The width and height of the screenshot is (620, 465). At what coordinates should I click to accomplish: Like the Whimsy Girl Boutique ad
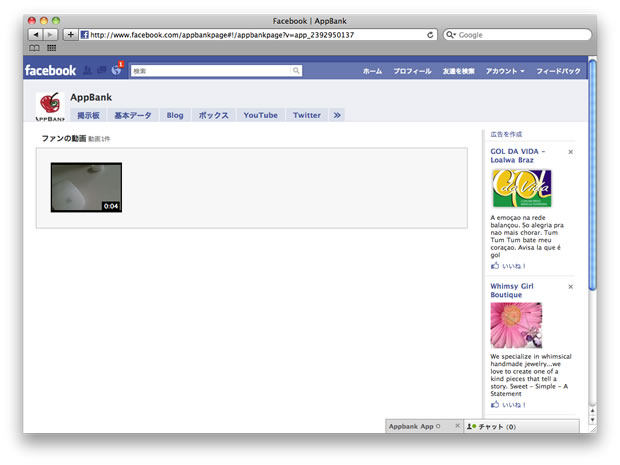click(x=508, y=405)
